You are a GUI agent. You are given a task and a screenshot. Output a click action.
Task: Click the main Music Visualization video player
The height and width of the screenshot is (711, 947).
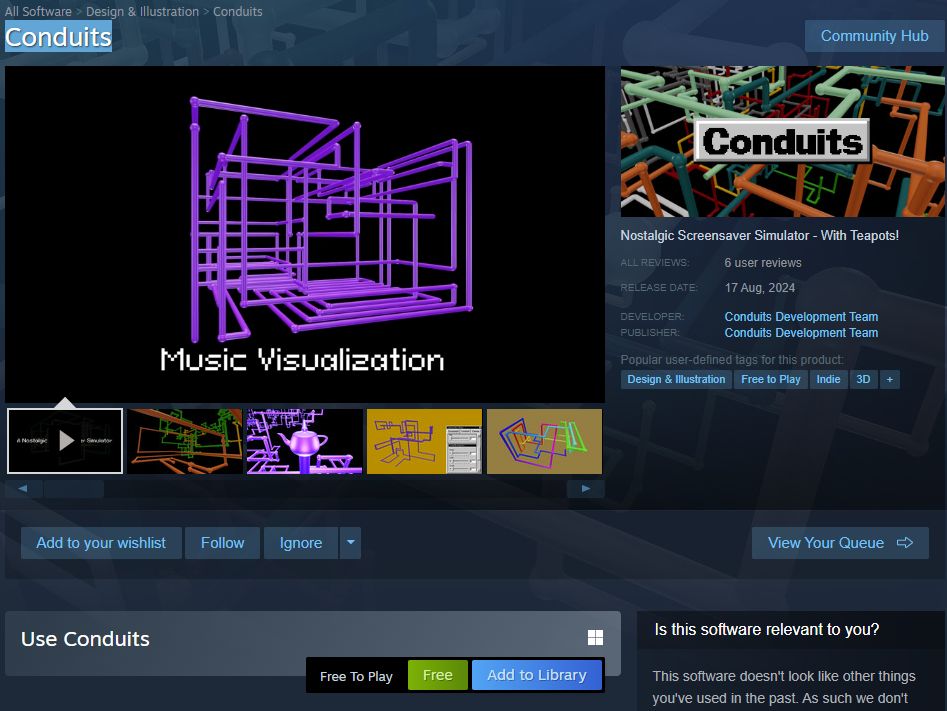click(x=304, y=234)
